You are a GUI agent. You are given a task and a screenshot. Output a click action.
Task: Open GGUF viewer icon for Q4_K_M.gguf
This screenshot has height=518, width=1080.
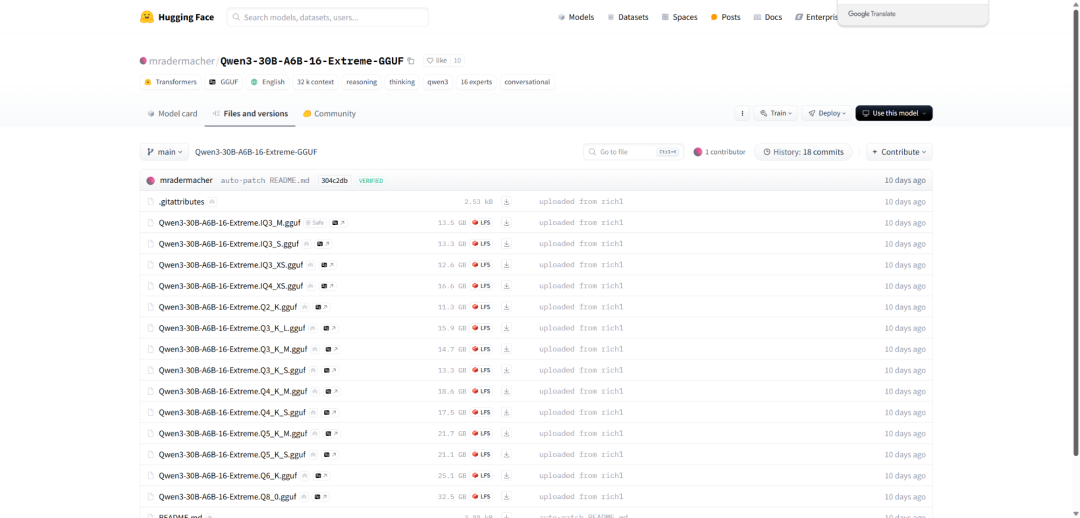[333, 391]
